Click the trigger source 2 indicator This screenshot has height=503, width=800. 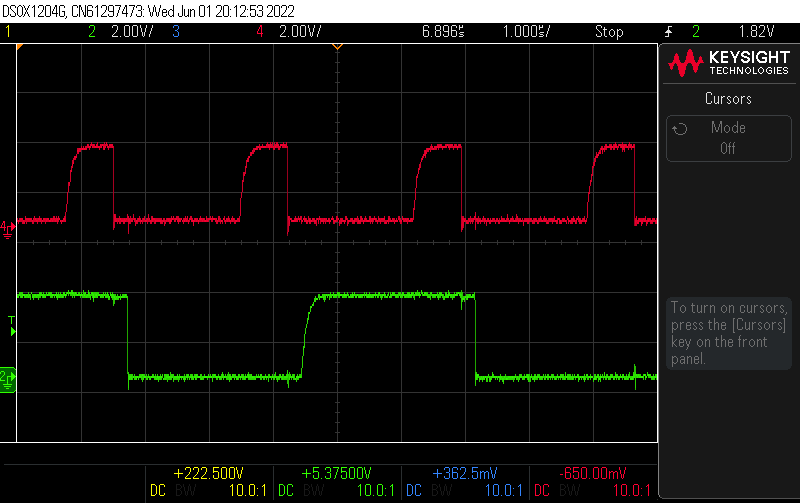(x=696, y=32)
